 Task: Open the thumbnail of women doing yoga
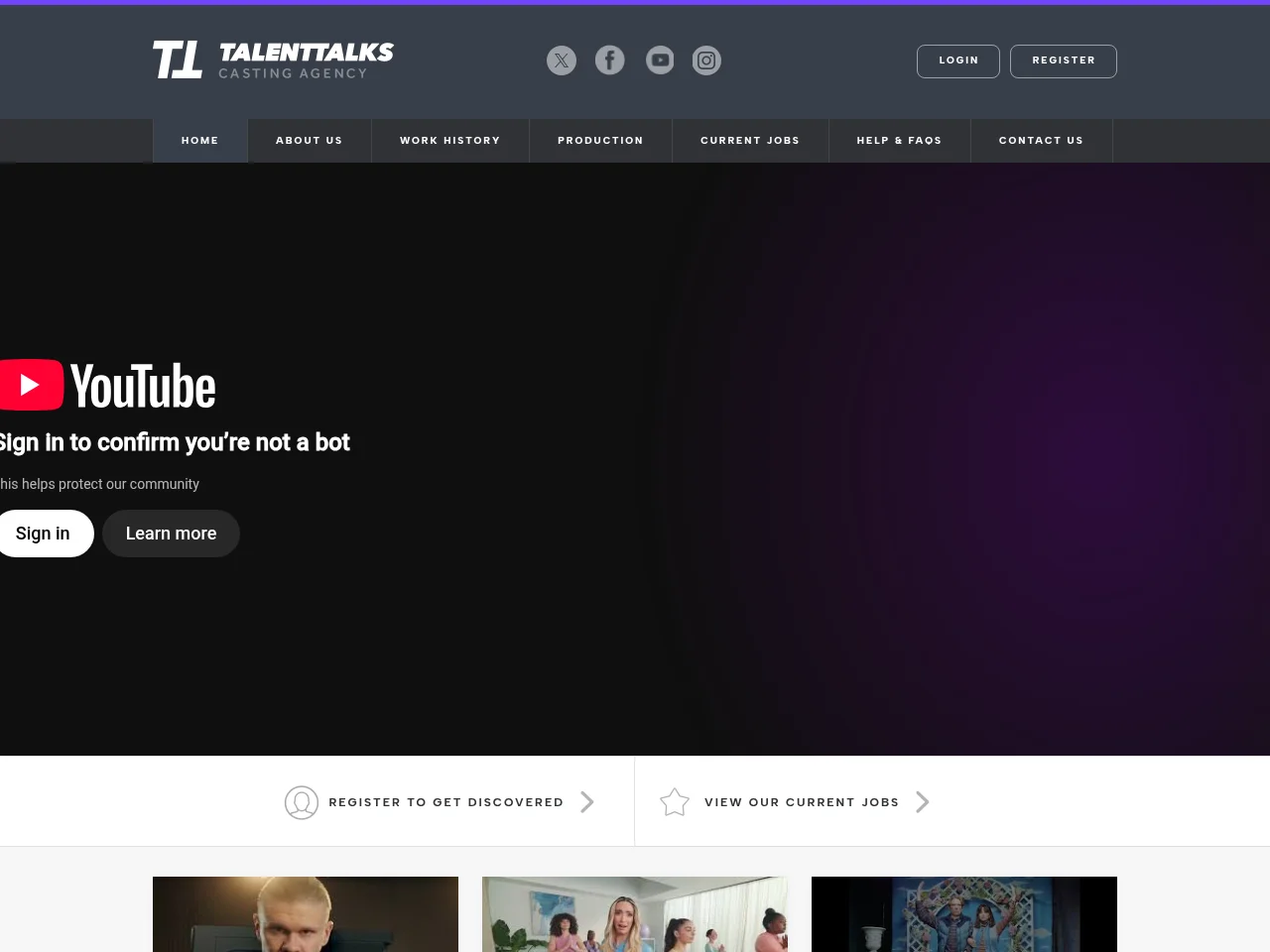[635, 914]
